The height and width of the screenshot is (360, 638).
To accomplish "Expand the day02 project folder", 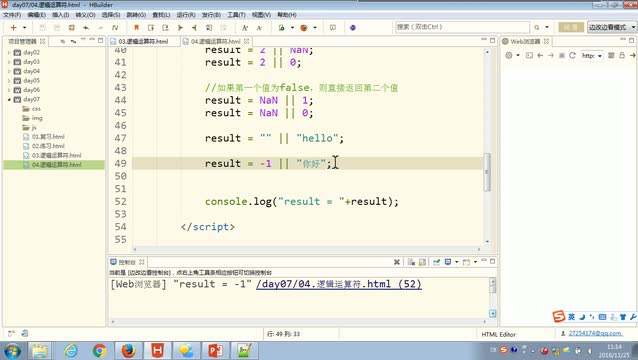I will click(9, 52).
